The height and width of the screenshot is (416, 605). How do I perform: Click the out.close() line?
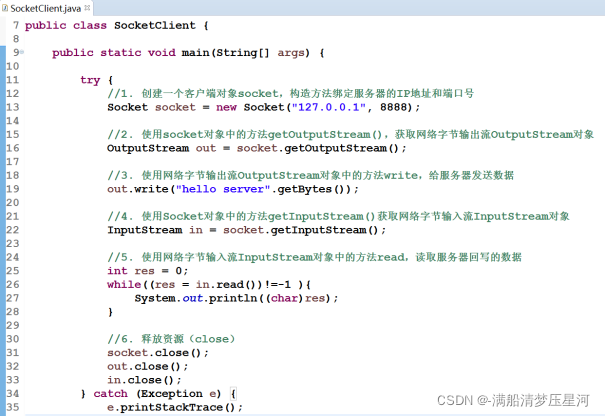click(147, 366)
